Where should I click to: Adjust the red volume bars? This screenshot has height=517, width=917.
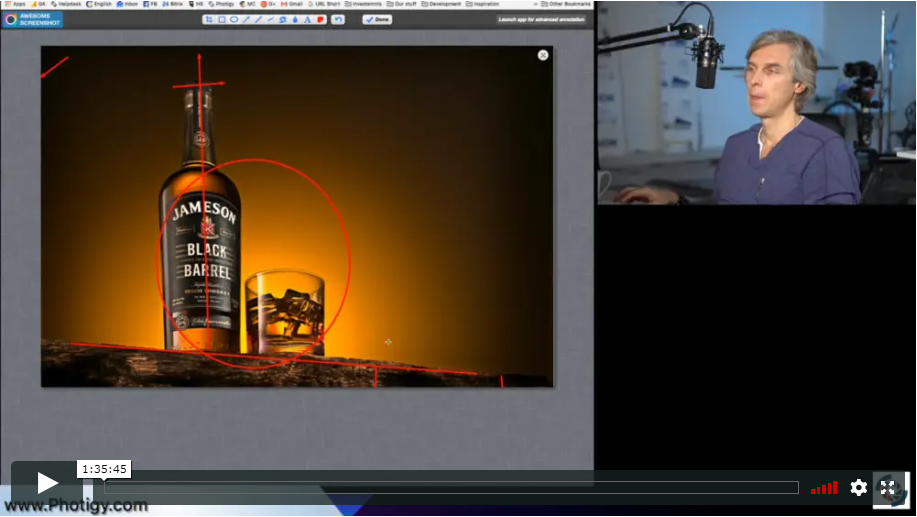(823, 488)
